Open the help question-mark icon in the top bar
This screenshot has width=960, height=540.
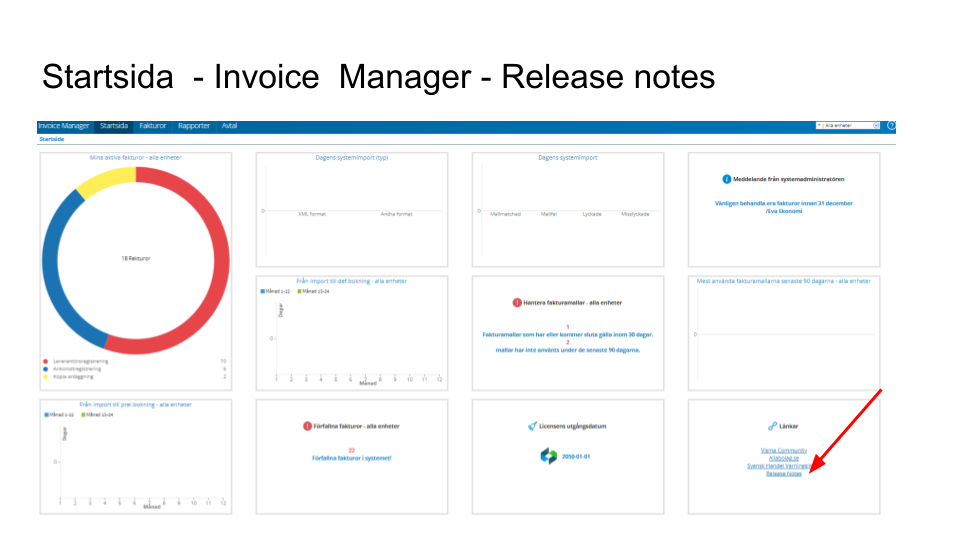[891, 126]
